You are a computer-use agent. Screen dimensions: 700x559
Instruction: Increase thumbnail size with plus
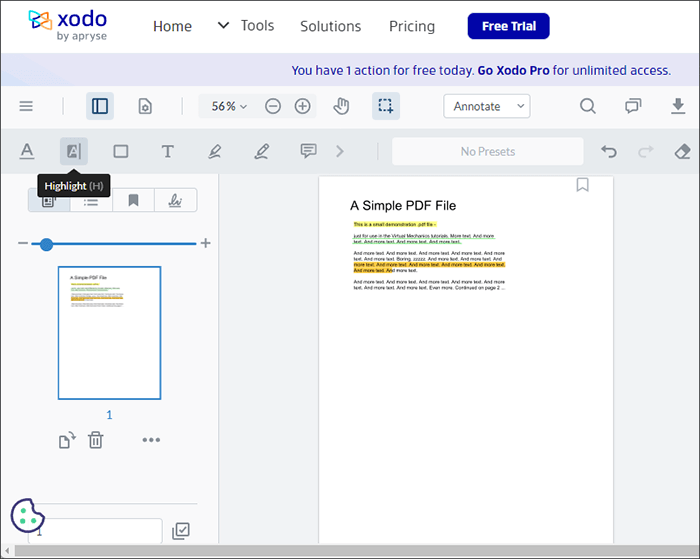(205, 243)
